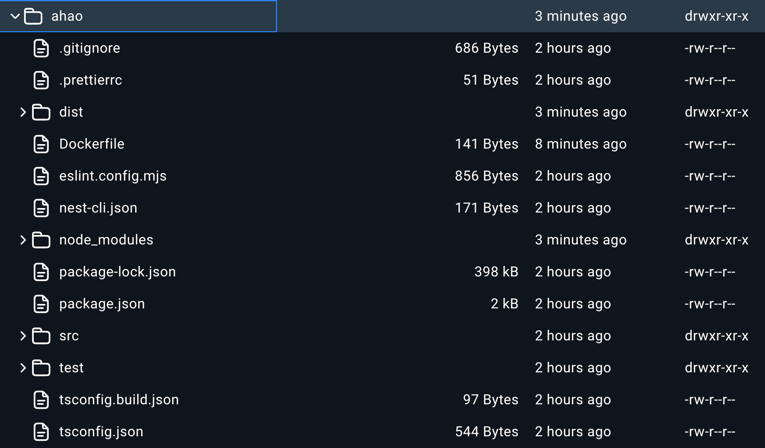This screenshot has height=448, width=765.
Task: Click the src folder permissions text
Action: [716, 336]
